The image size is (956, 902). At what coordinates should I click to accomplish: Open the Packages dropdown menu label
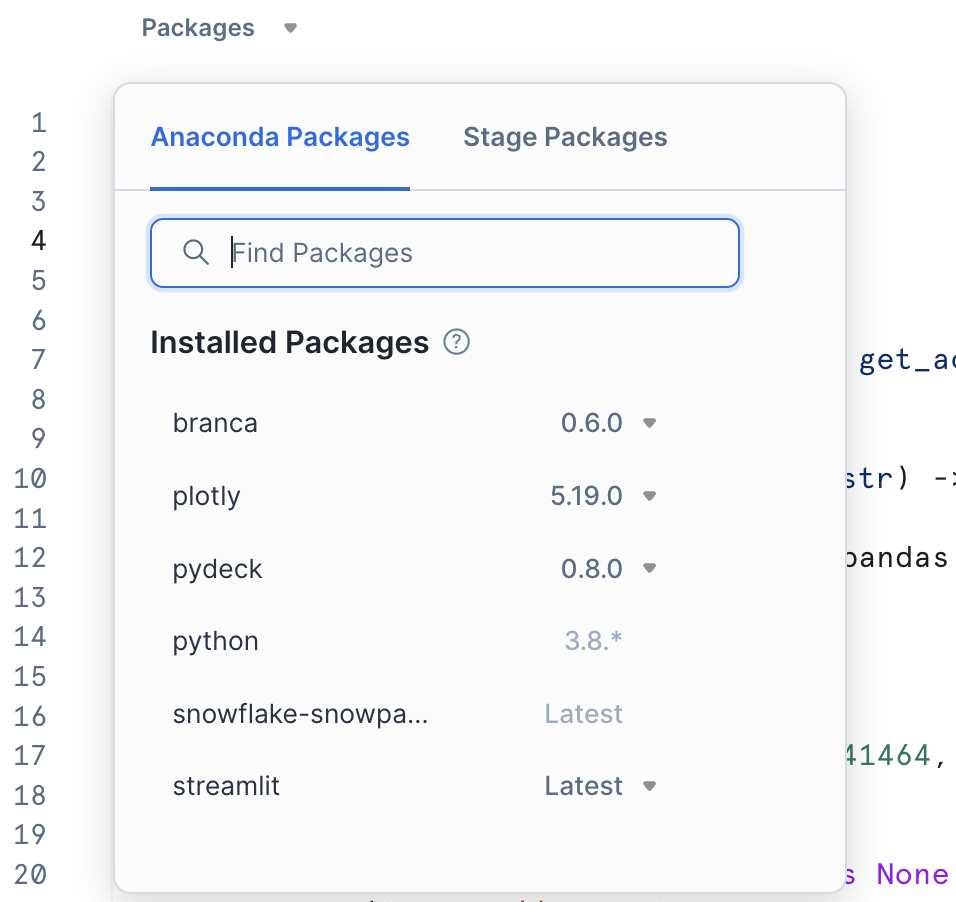[198, 28]
